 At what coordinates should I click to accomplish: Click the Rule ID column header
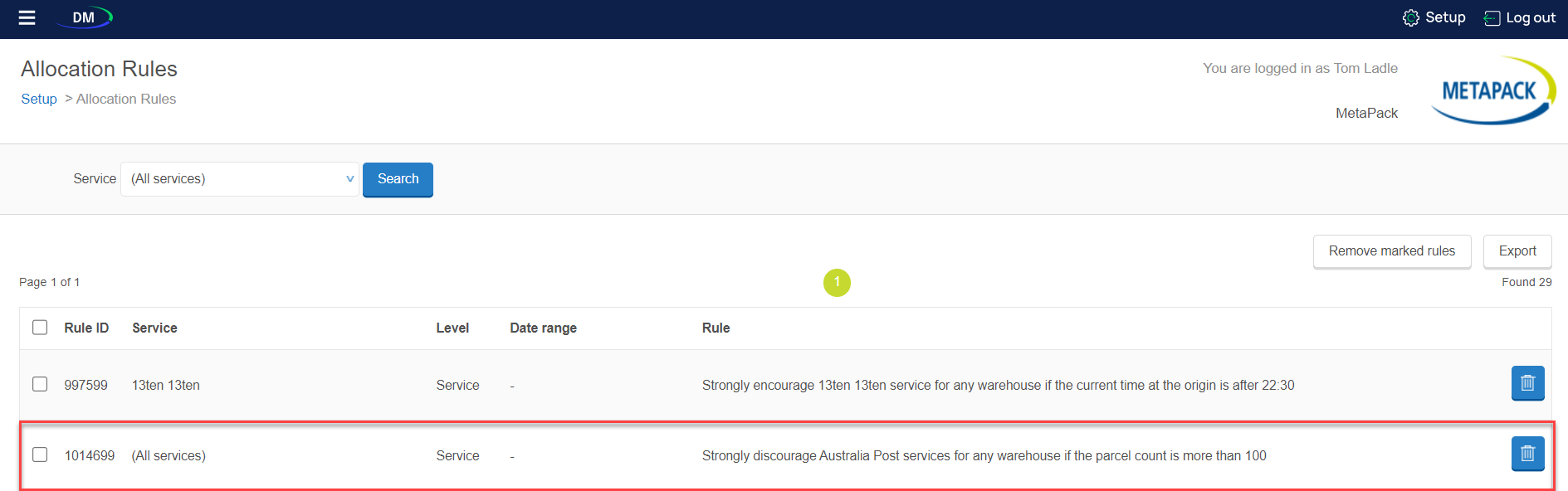(x=86, y=328)
